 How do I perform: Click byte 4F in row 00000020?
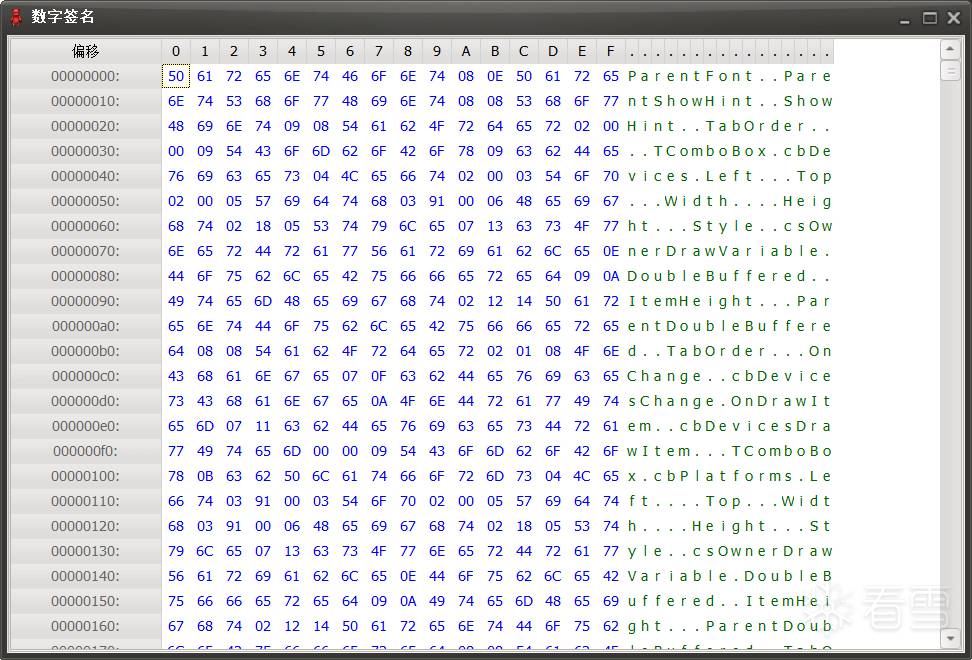click(x=437, y=126)
